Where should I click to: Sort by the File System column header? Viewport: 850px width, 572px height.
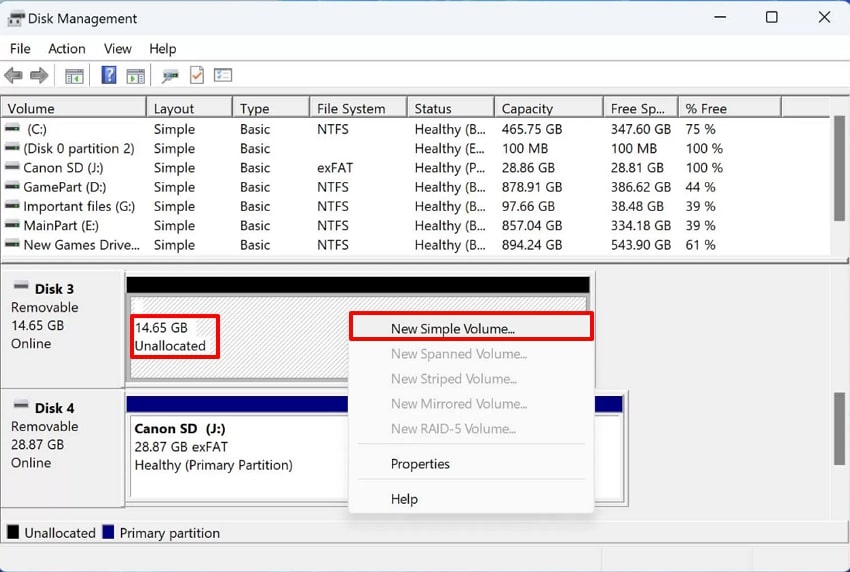click(358, 108)
